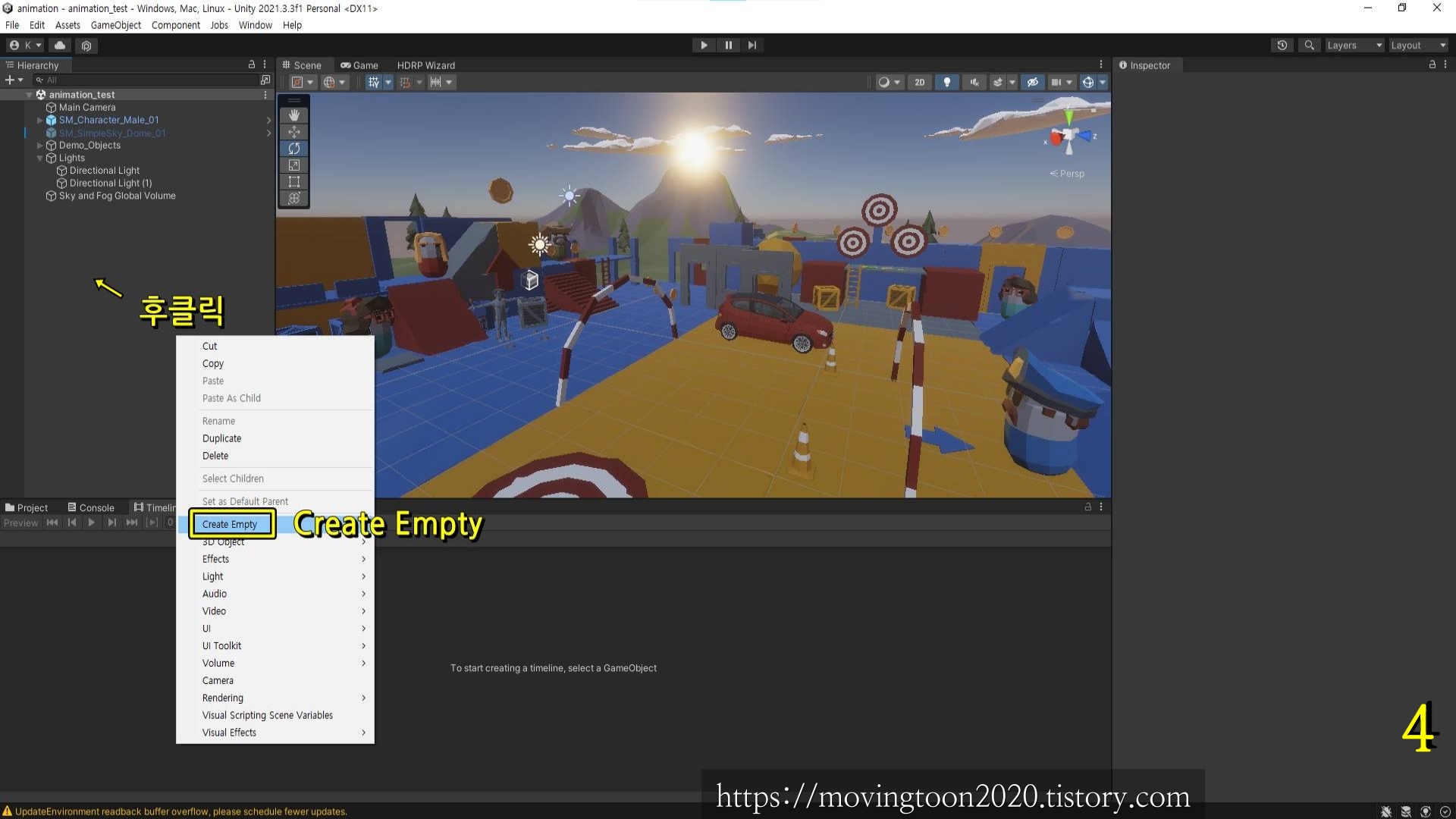1456x819 pixels.
Task: Toggle 2D scene view mode
Action: coord(920,82)
